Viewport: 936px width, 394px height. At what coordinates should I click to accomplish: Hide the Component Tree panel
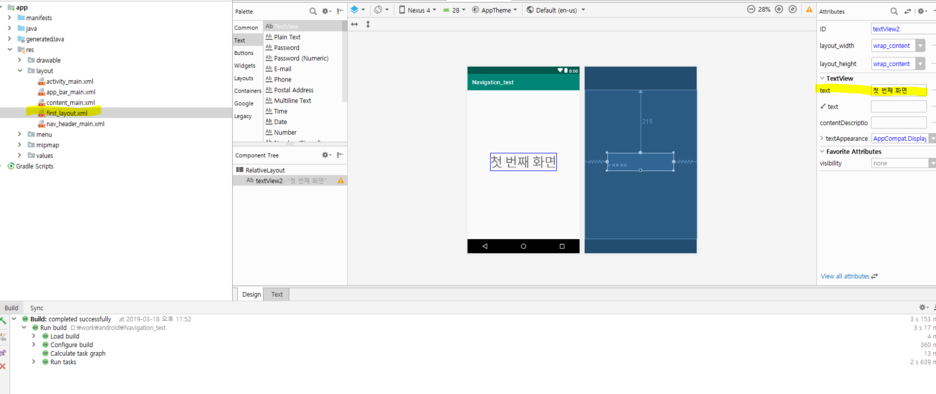coord(340,155)
